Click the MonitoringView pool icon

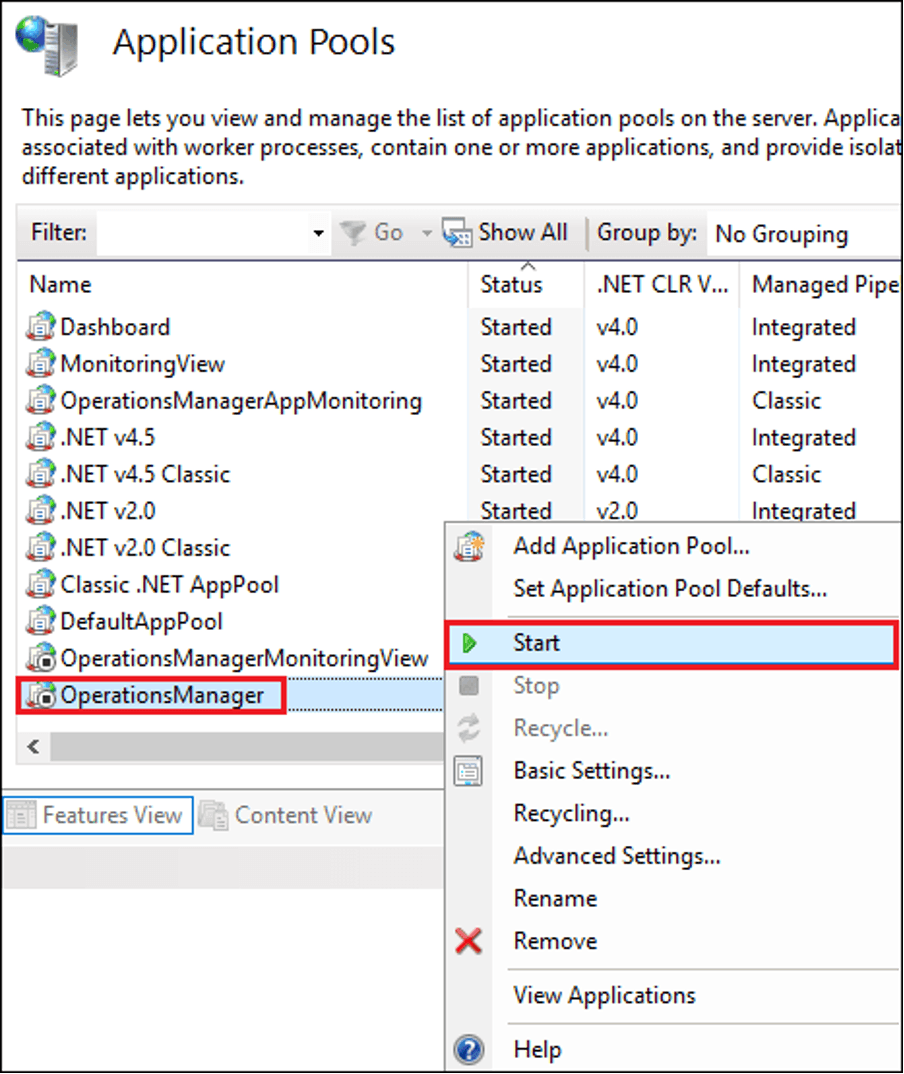(x=41, y=364)
